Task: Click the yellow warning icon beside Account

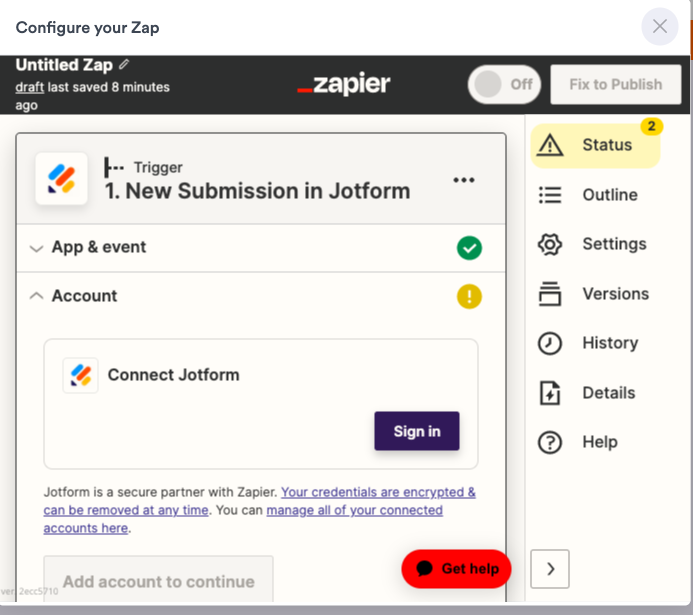Action: pyautogui.click(x=469, y=296)
